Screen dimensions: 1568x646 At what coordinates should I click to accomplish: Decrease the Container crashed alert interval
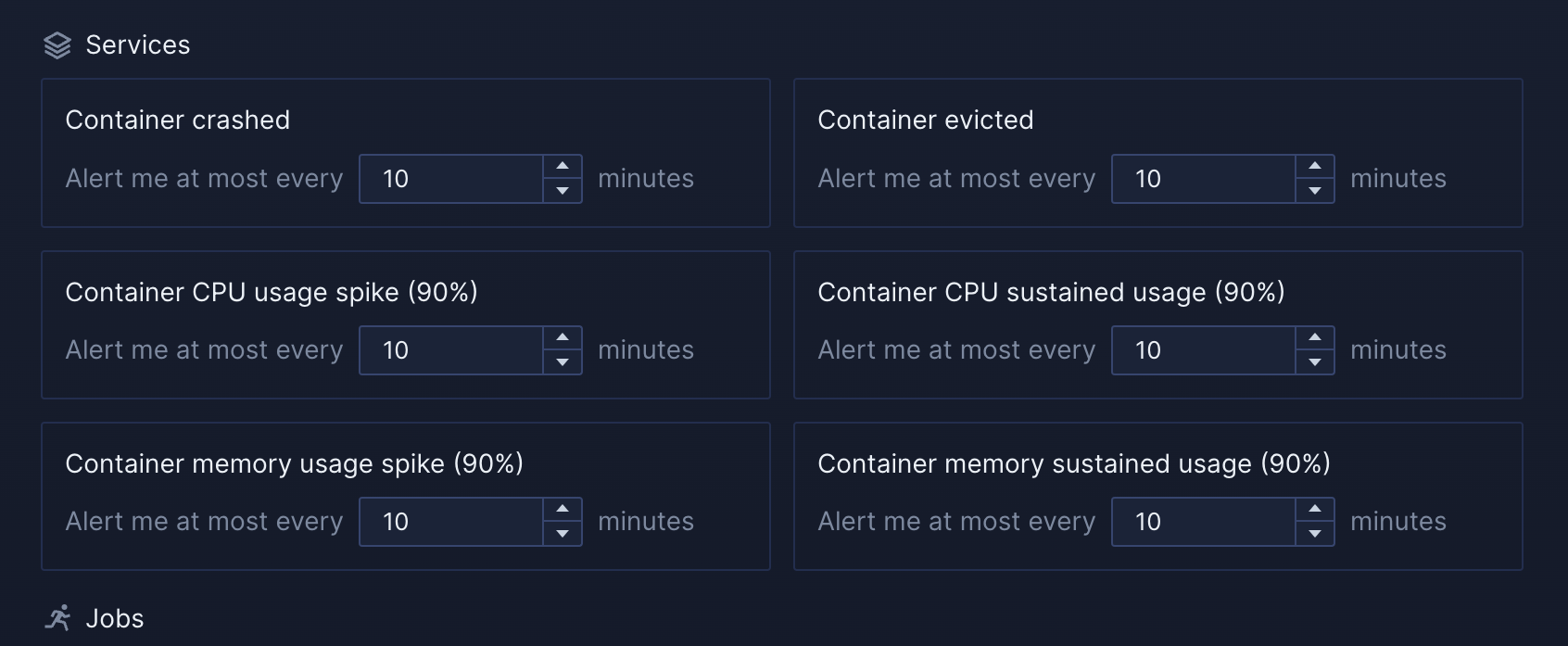pyautogui.click(x=563, y=191)
